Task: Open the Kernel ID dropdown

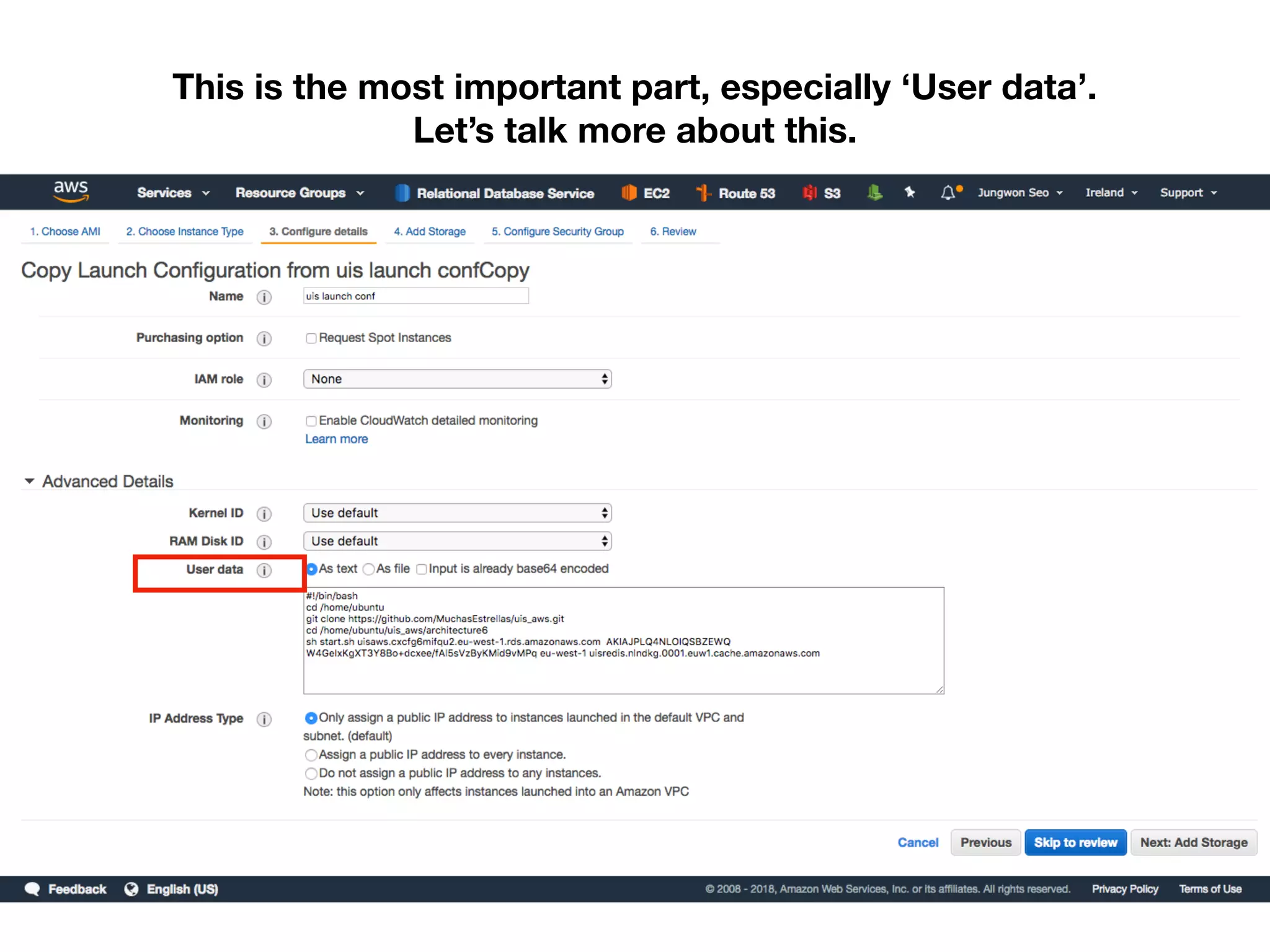Action: [x=458, y=513]
